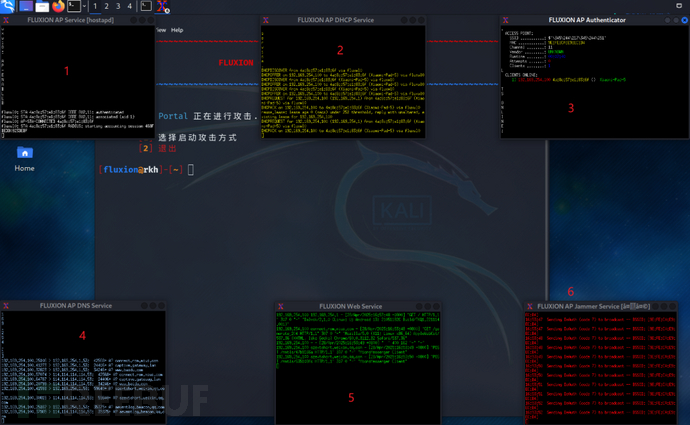
Task: Launch Firefox from the top panel
Action: click(58, 6)
